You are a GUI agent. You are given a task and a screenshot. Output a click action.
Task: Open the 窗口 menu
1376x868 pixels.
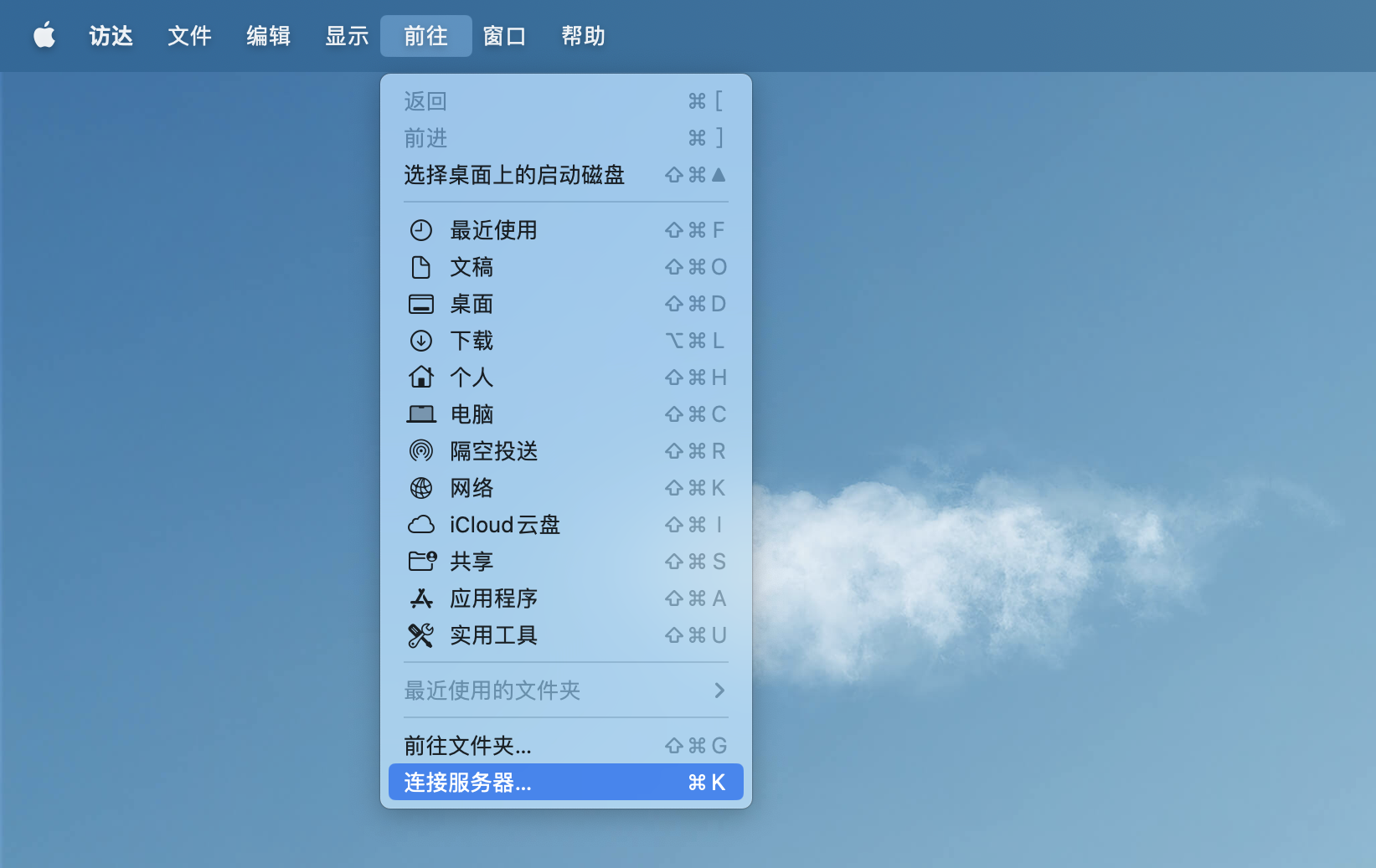pos(504,36)
